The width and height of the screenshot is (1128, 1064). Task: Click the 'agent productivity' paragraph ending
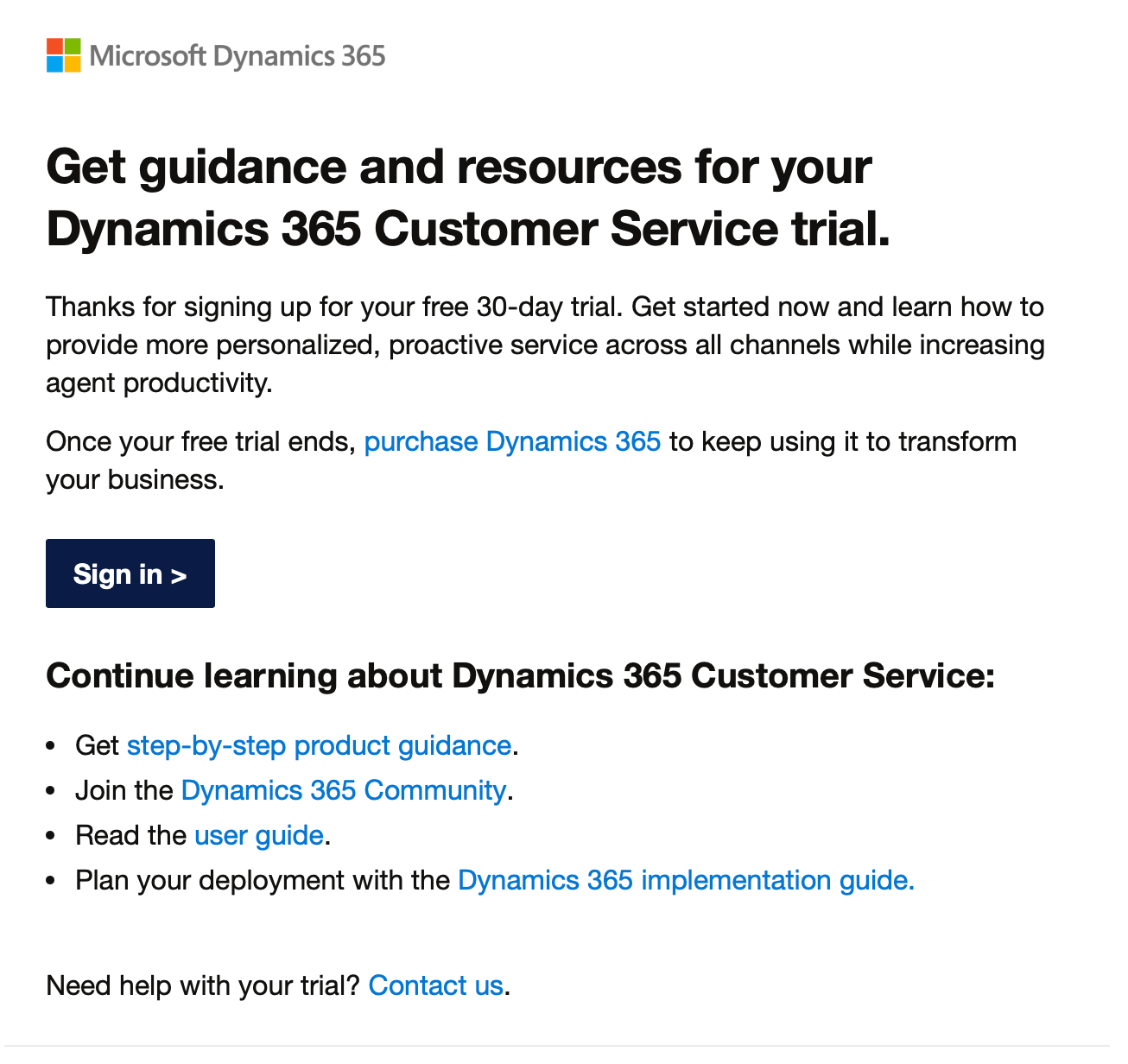(x=159, y=383)
